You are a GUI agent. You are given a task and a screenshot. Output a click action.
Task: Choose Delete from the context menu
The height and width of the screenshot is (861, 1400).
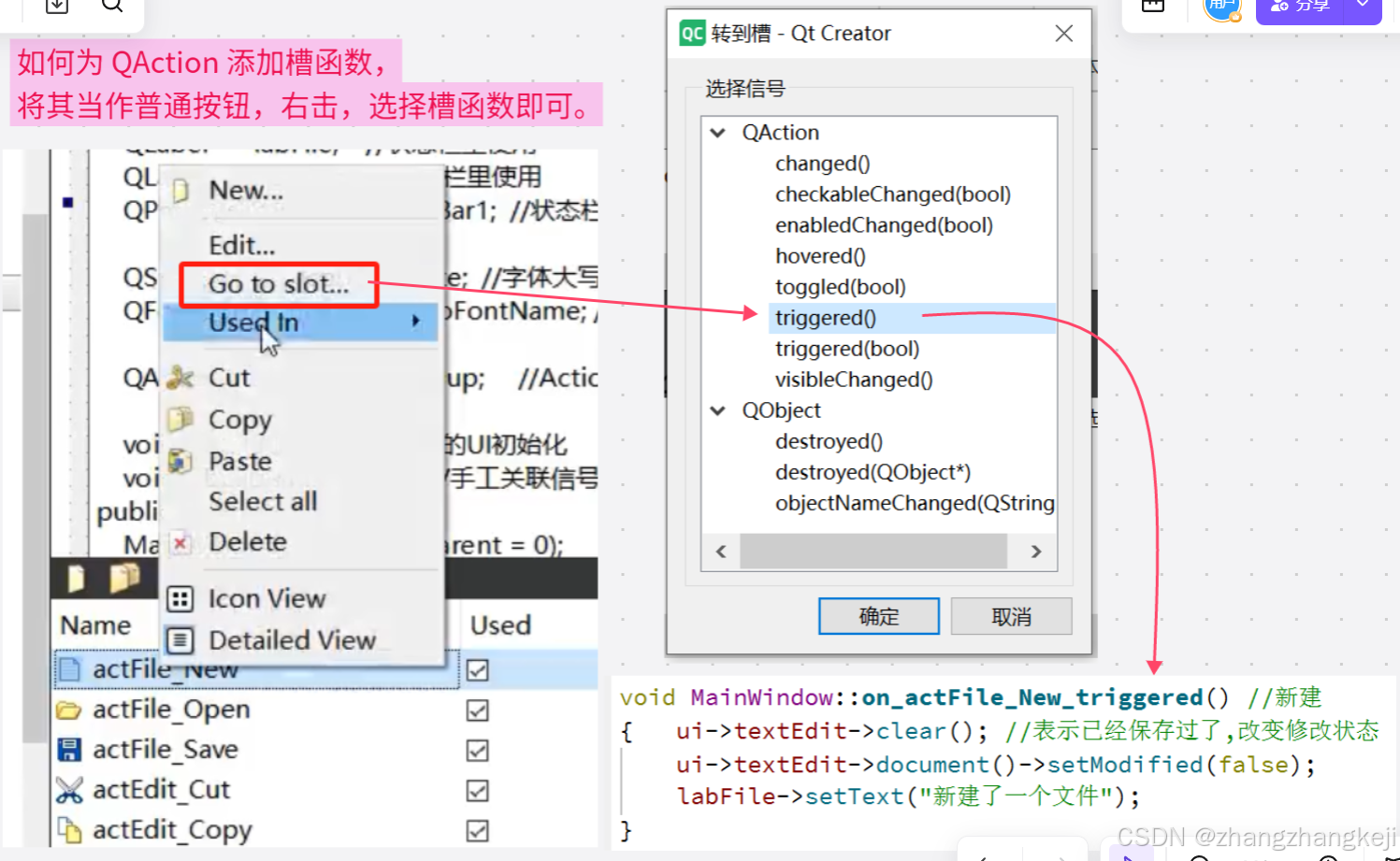[248, 542]
